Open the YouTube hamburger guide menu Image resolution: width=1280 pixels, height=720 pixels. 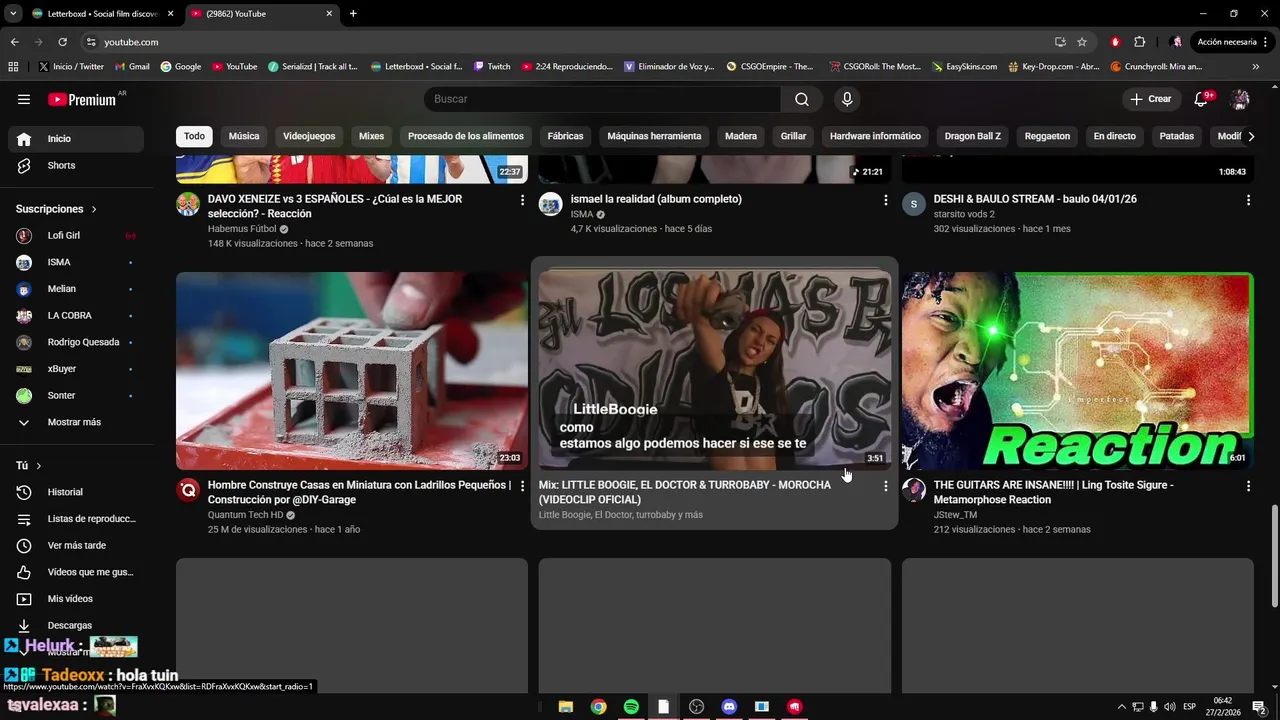click(24, 99)
